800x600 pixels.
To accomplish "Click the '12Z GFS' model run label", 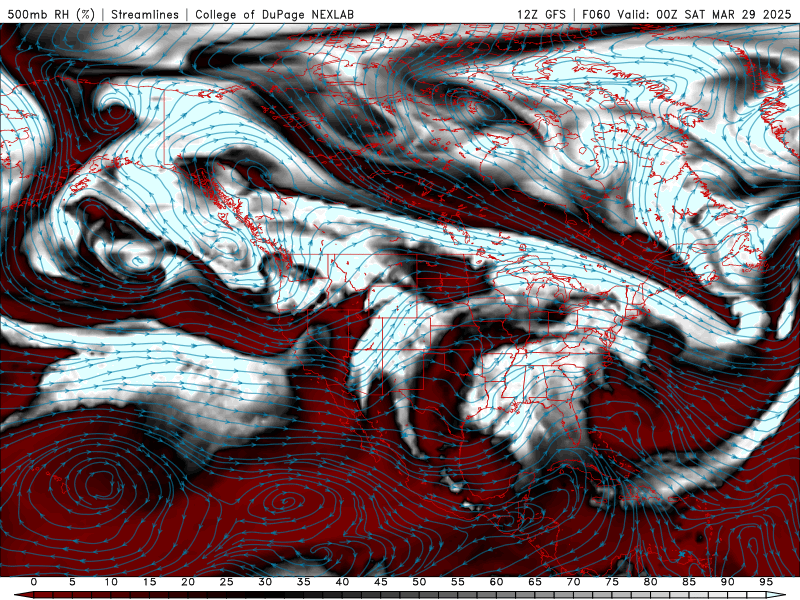I will [x=541, y=14].
